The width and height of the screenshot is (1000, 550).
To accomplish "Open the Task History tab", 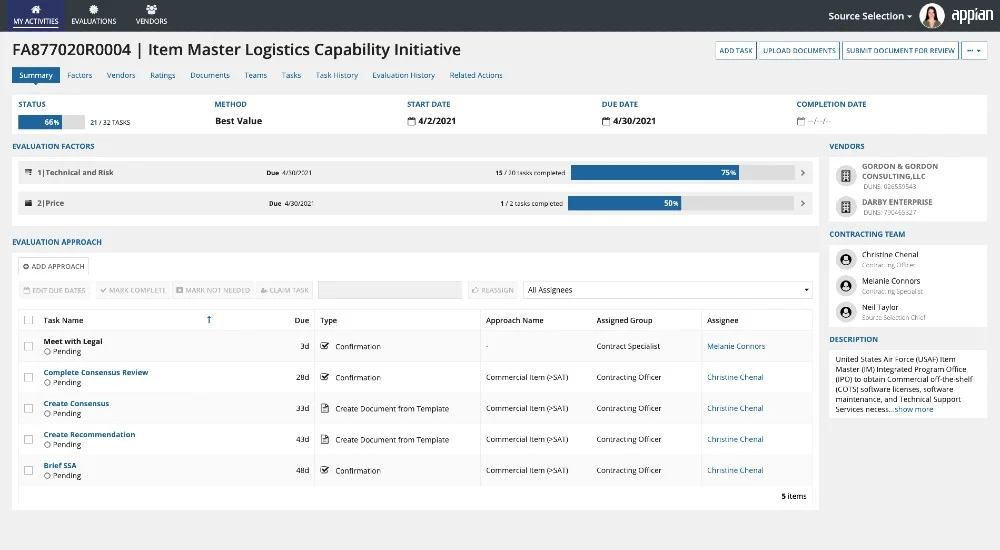I will click(x=336, y=75).
